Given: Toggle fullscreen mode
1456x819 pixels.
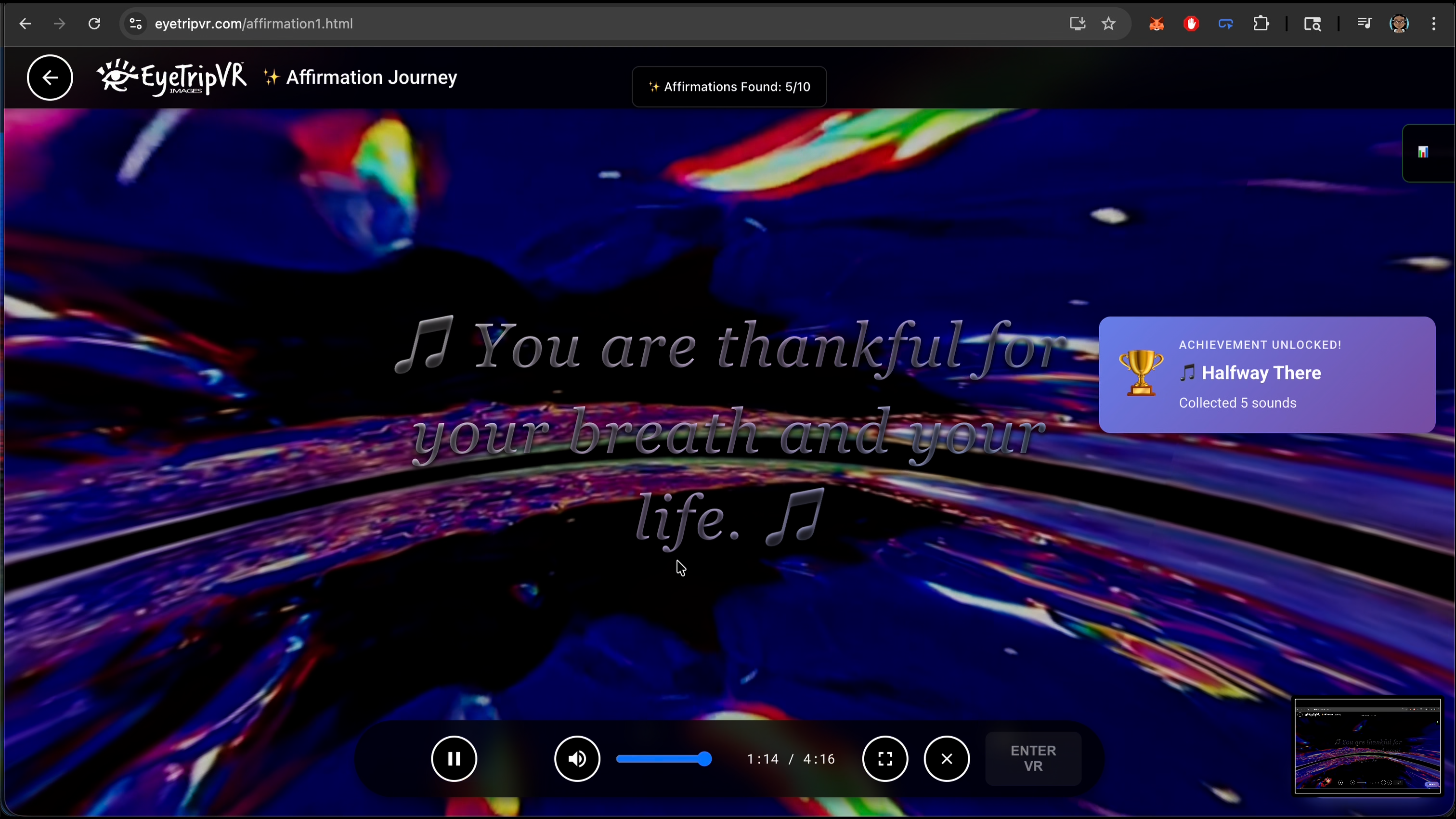Looking at the screenshot, I should pos(884,758).
